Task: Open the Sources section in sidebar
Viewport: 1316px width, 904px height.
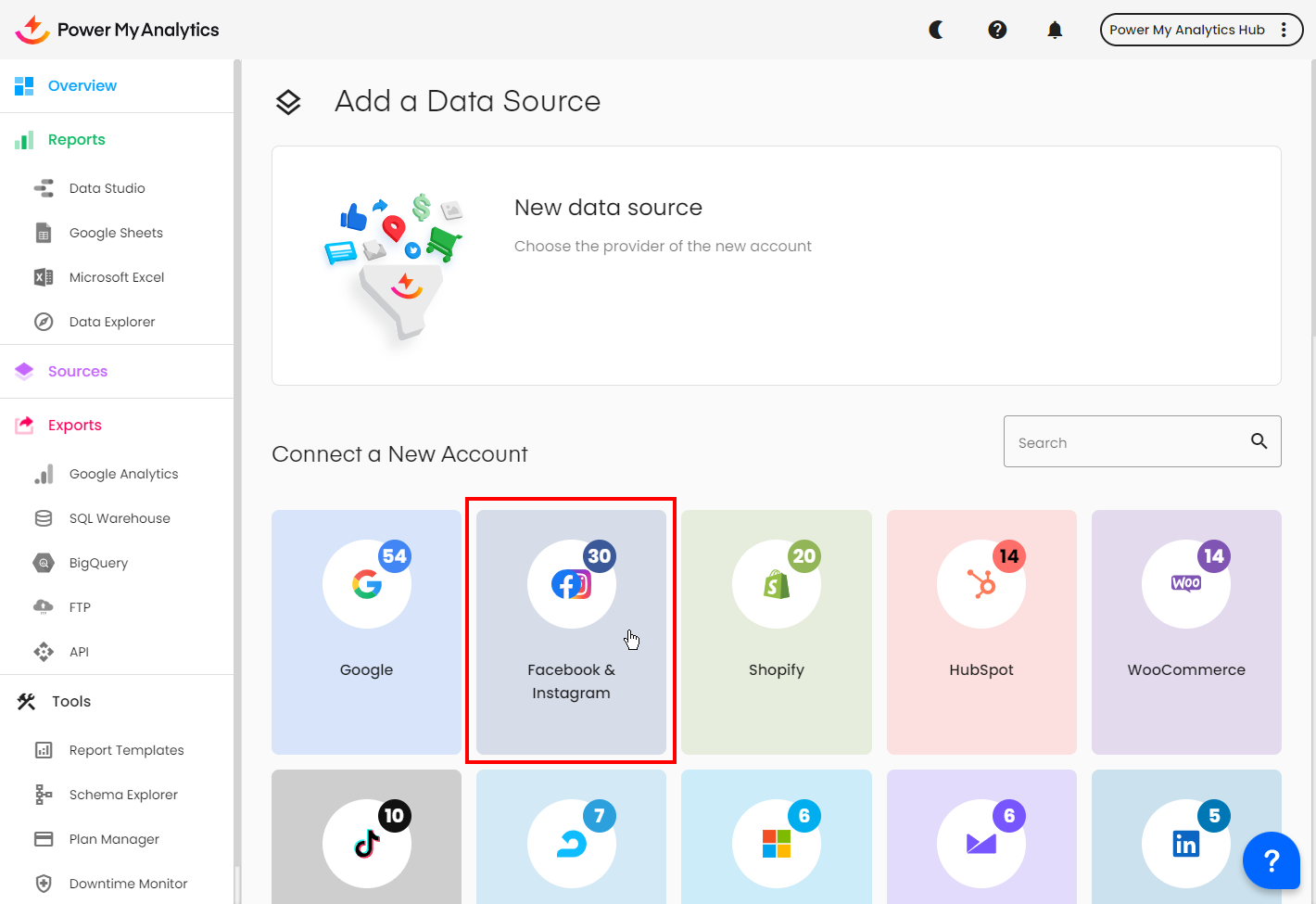Action: point(78,372)
